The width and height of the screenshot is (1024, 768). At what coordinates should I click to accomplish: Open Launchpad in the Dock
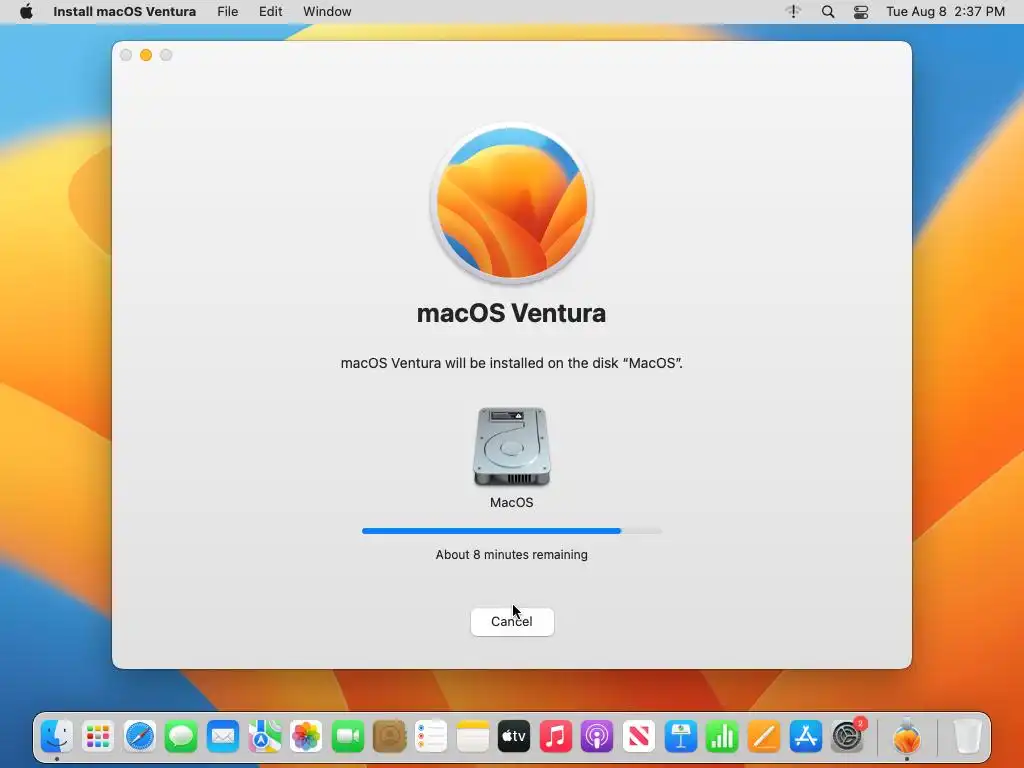point(98,737)
